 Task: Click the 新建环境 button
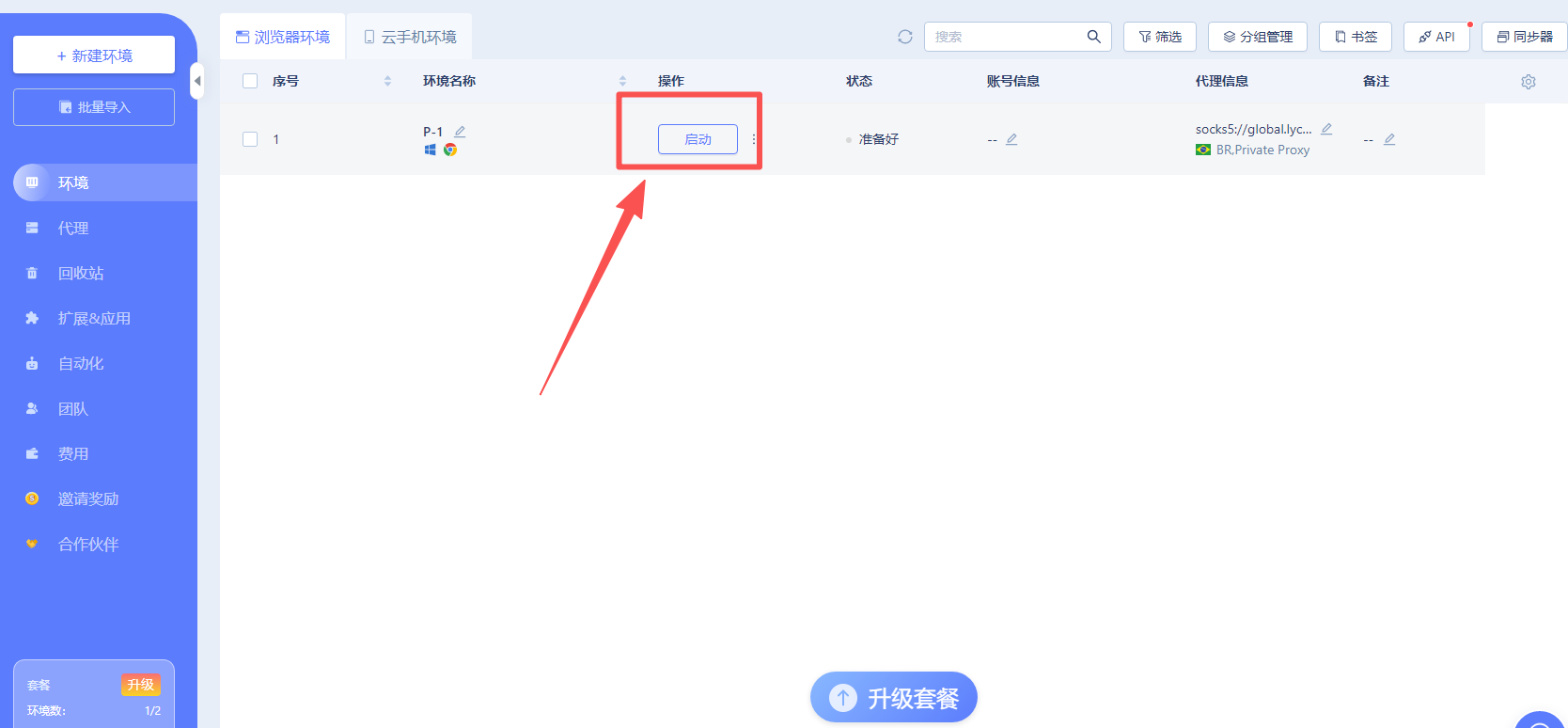(x=94, y=55)
